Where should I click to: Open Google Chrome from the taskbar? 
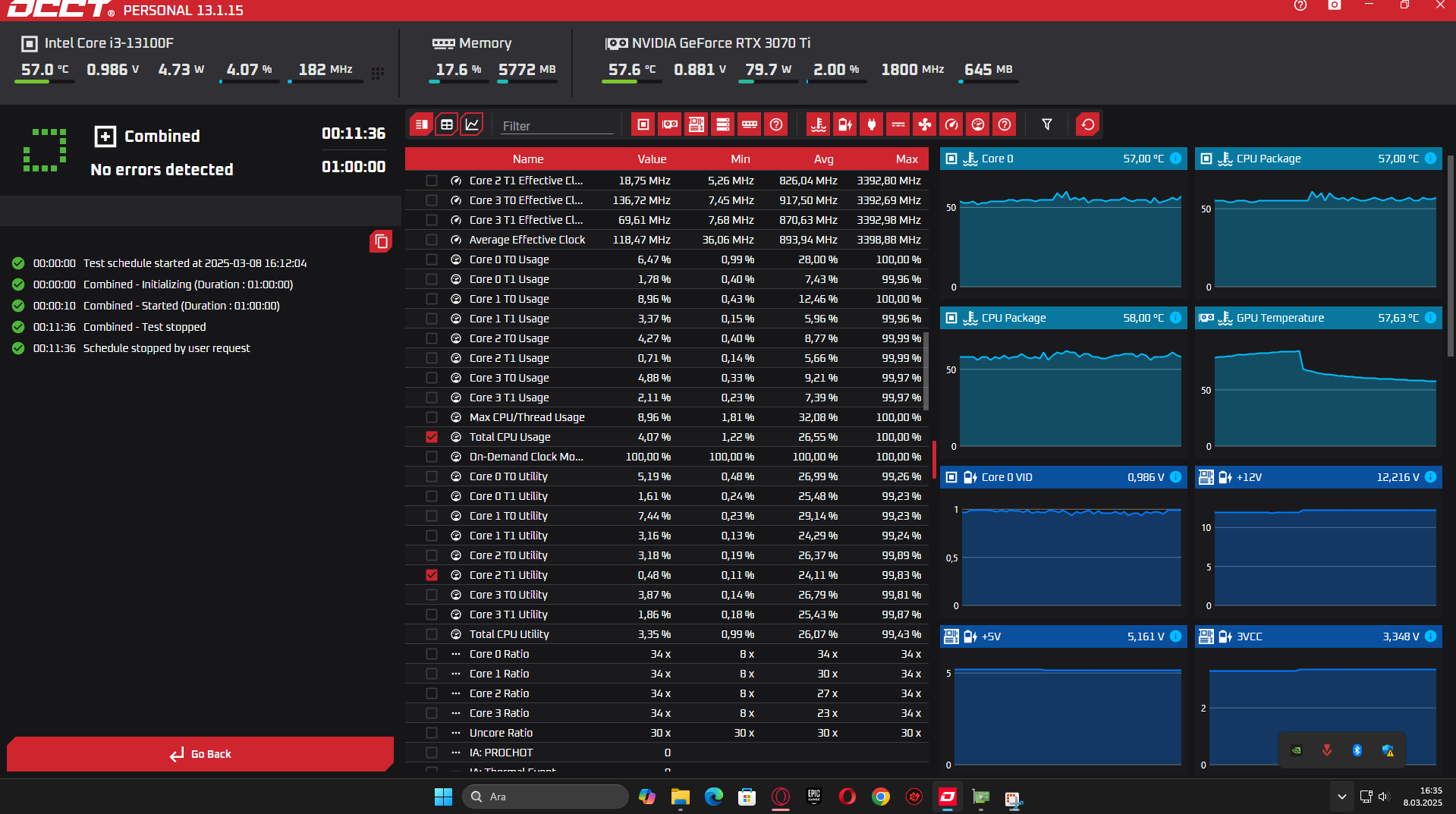[x=880, y=797]
